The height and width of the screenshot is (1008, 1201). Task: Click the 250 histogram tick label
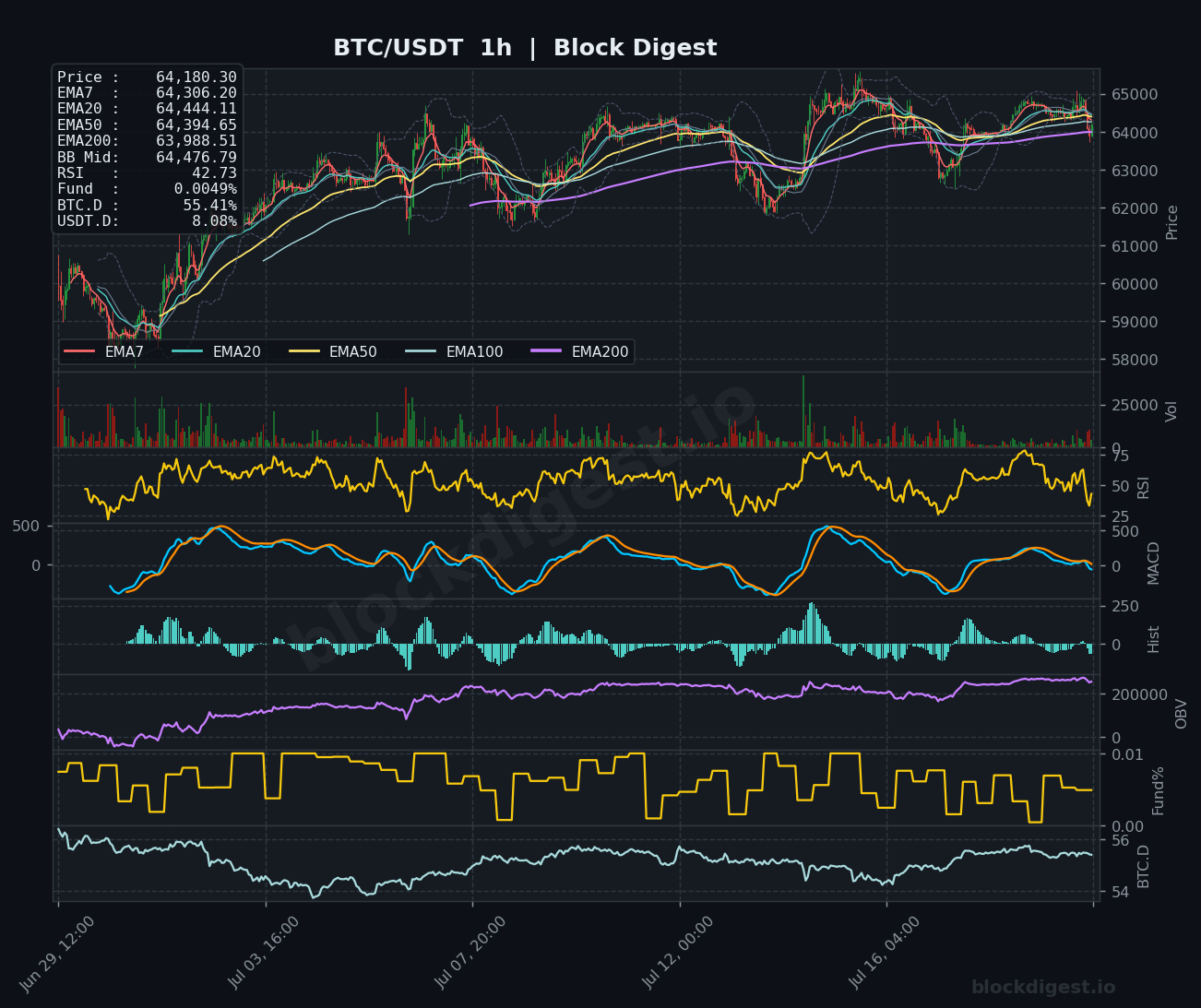tap(1125, 606)
